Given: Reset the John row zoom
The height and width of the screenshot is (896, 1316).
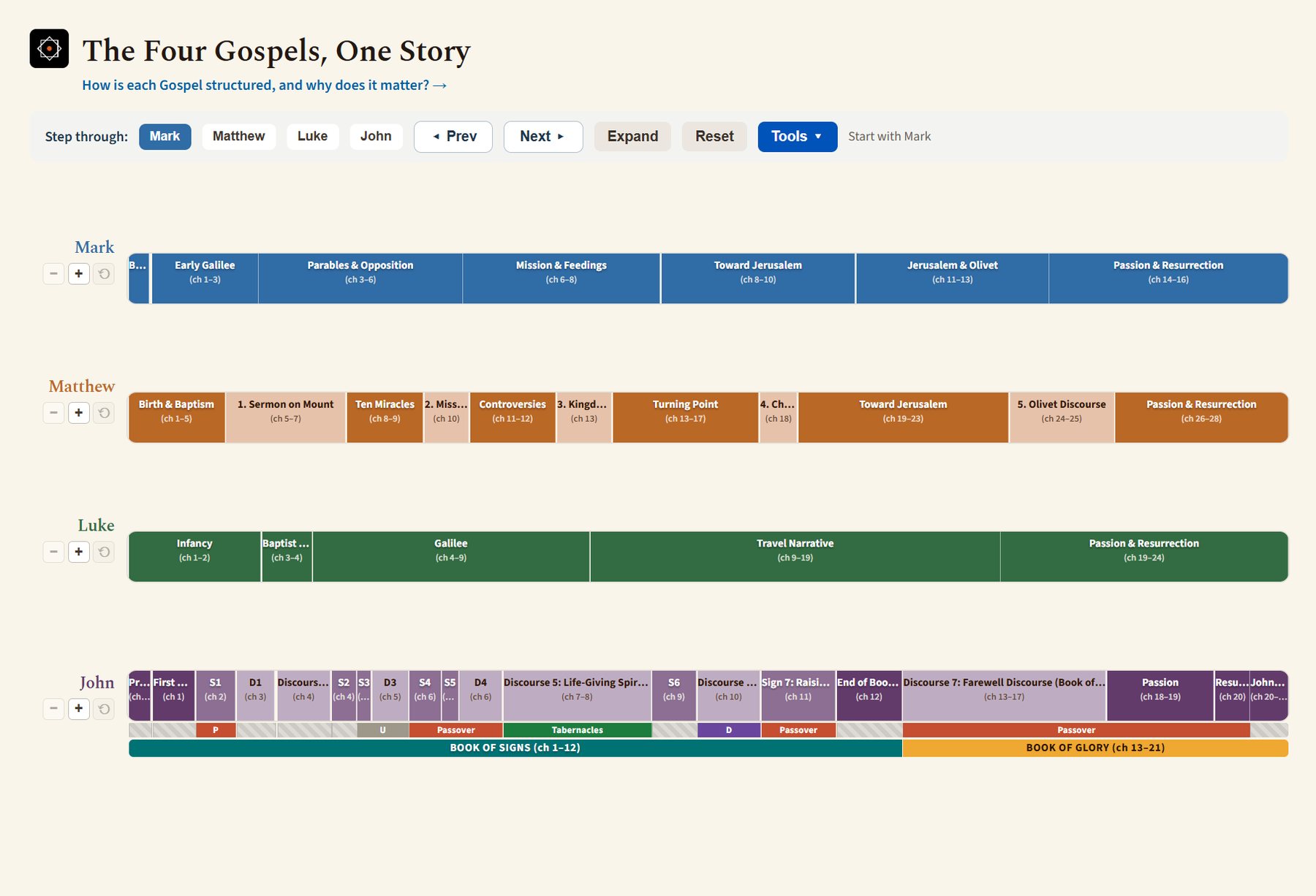Looking at the screenshot, I should (x=104, y=708).
